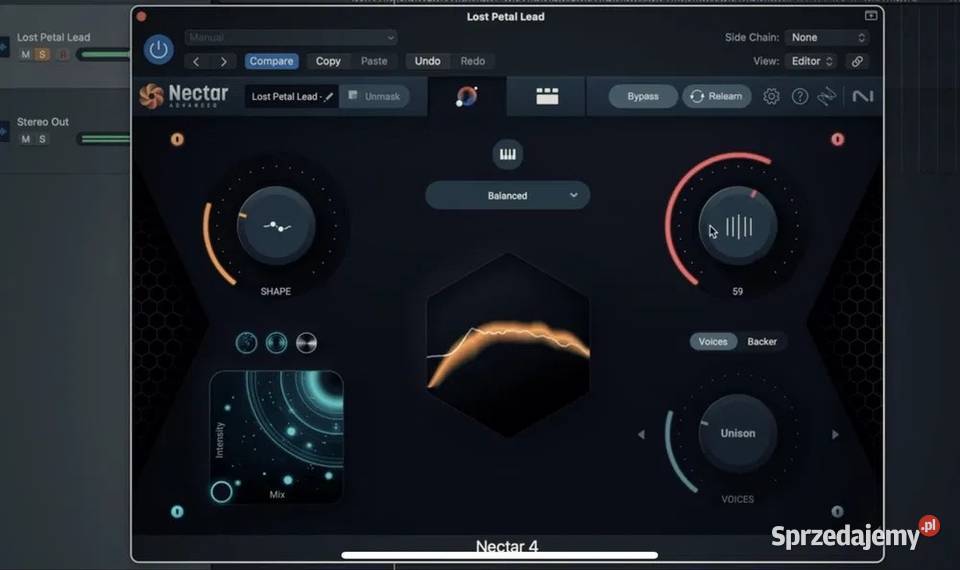Click the piano keyboard icon
960x570 pixels.
pos(508,154)
